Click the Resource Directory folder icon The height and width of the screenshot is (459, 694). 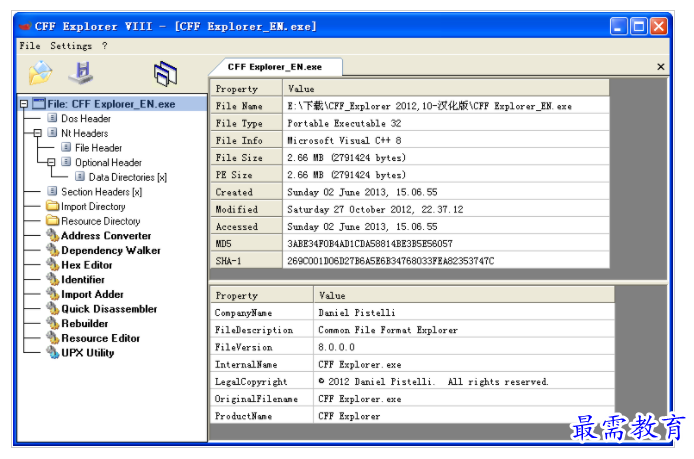53,220
